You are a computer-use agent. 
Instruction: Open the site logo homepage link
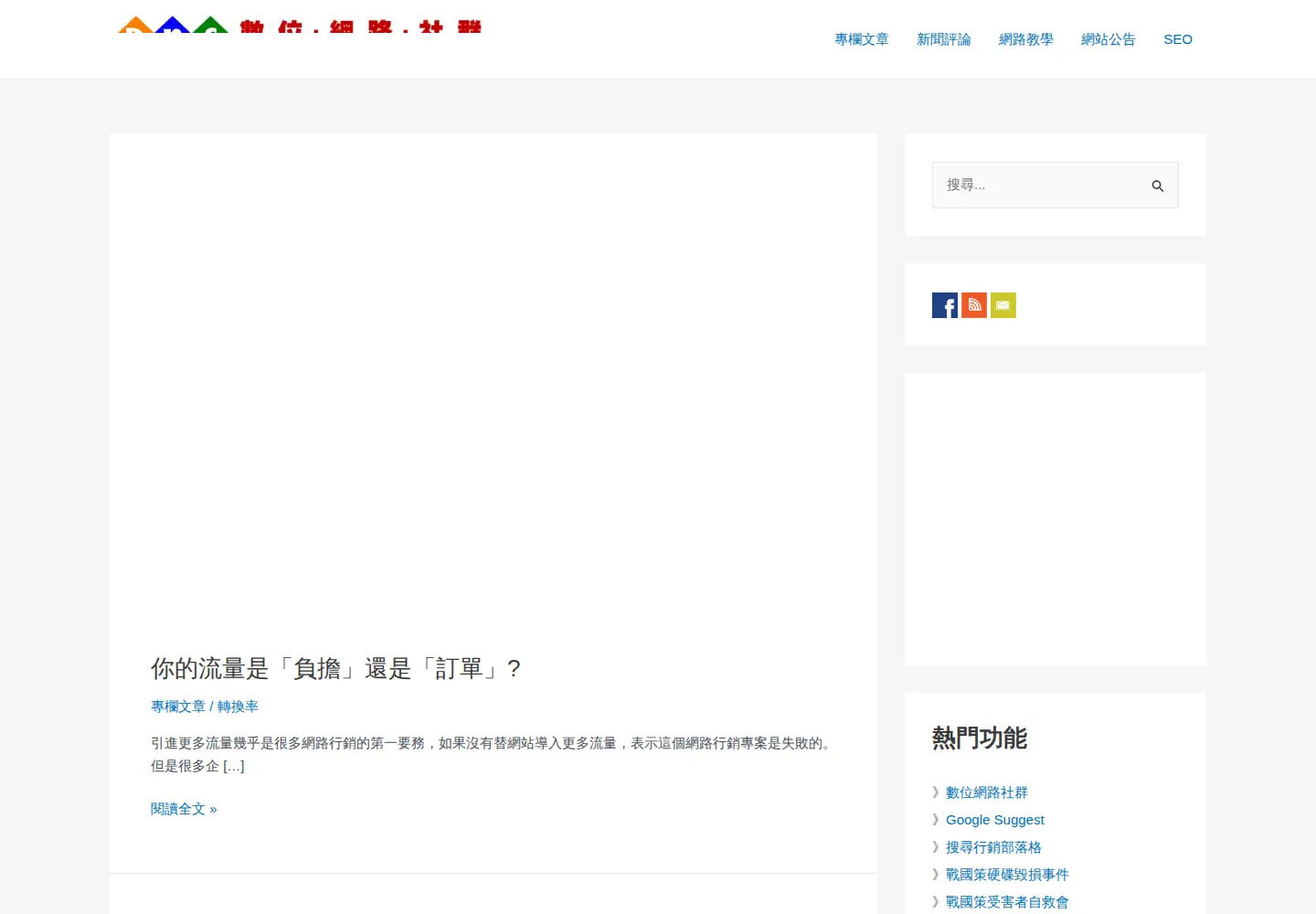(299, 25)
